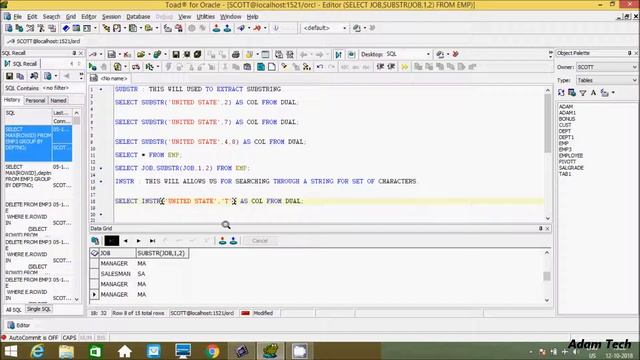This screenshot has width=640, height=360.
Task: Open the Session menu
Action: pos(111,17)
